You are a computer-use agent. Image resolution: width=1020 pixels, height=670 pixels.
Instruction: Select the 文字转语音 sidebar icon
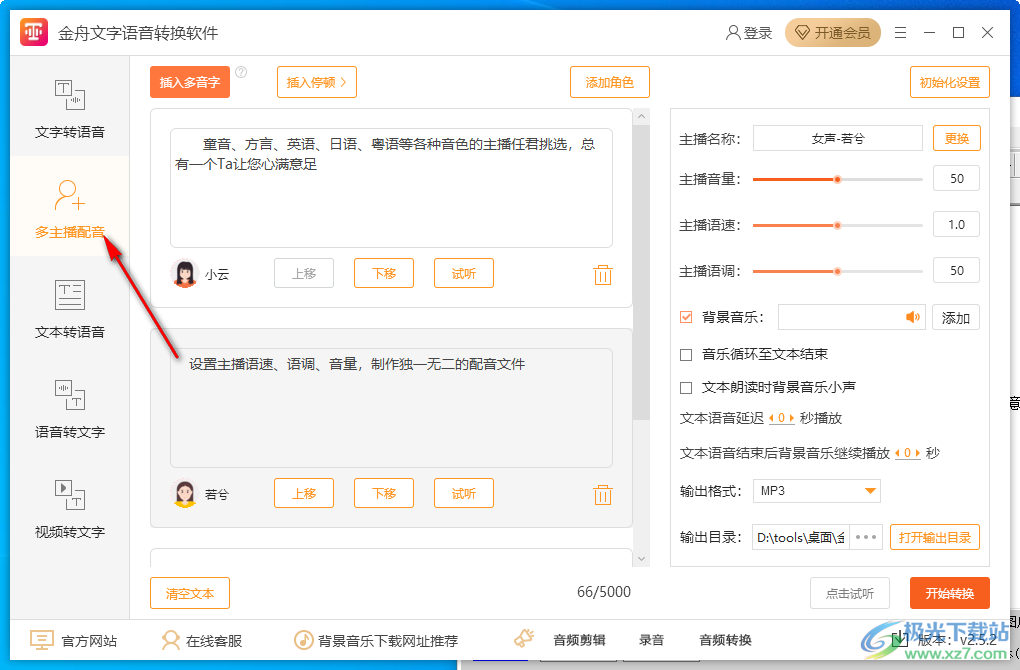click(69, 108)
